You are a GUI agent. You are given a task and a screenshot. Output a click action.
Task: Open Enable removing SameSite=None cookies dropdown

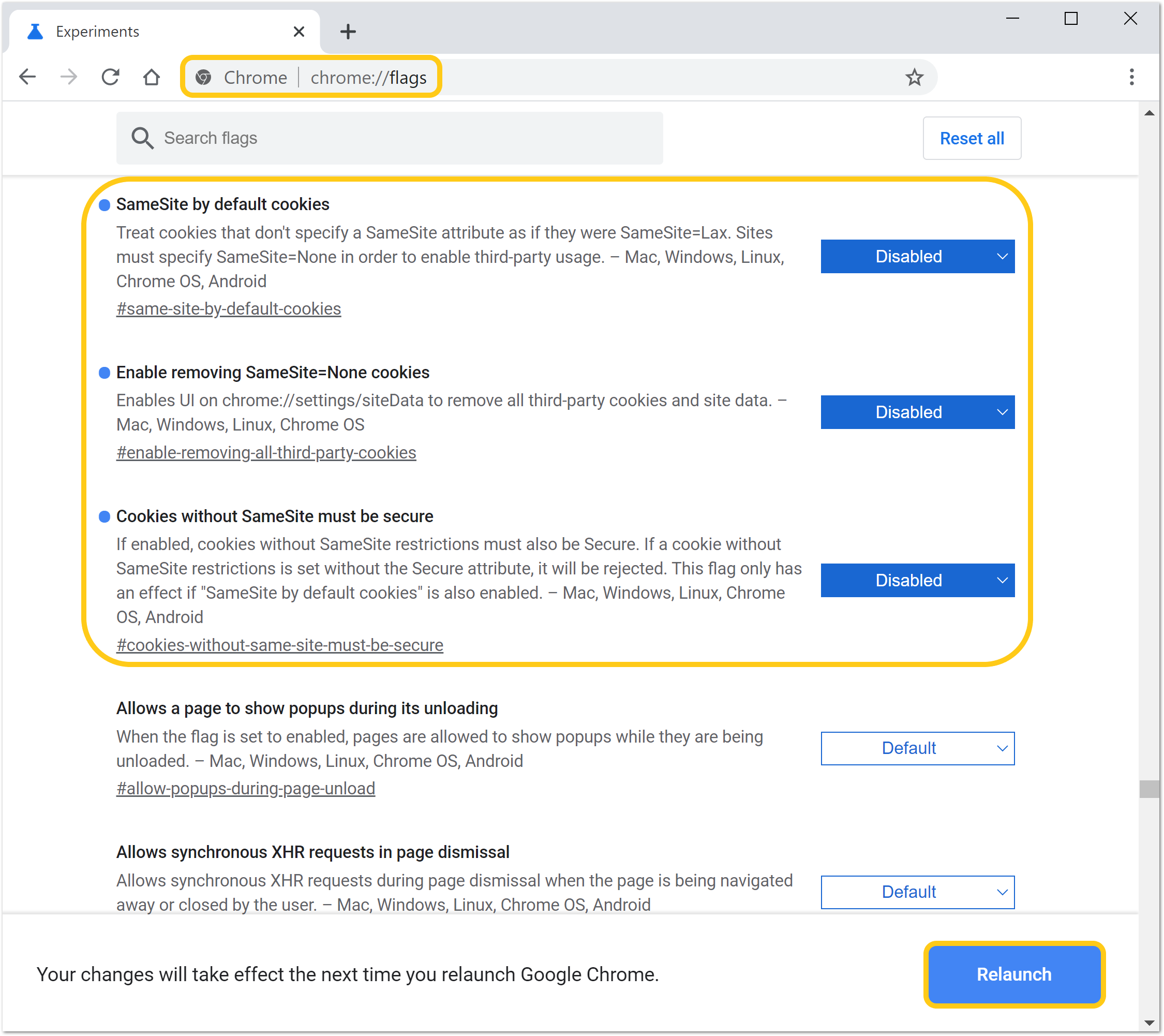(917, 412)
